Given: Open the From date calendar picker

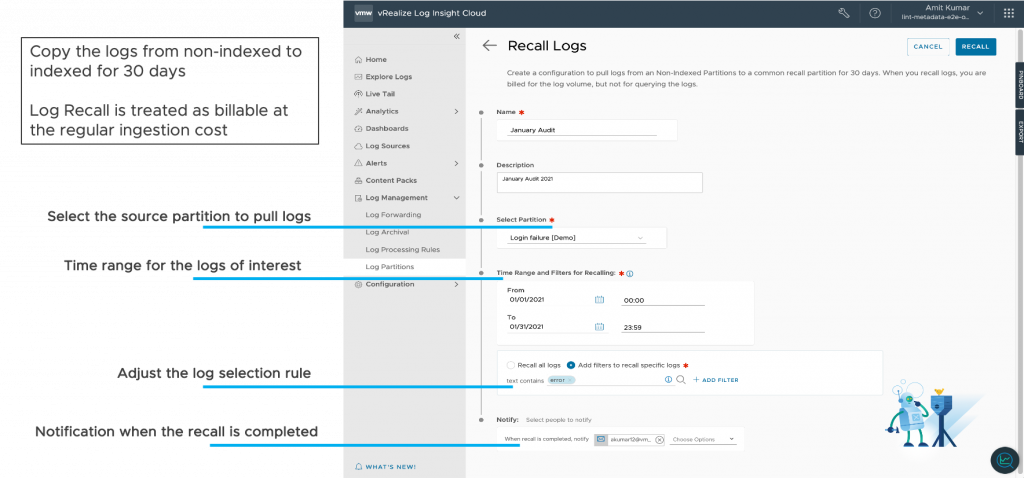Looking at the screenshot, I should (x=600, y=299).
